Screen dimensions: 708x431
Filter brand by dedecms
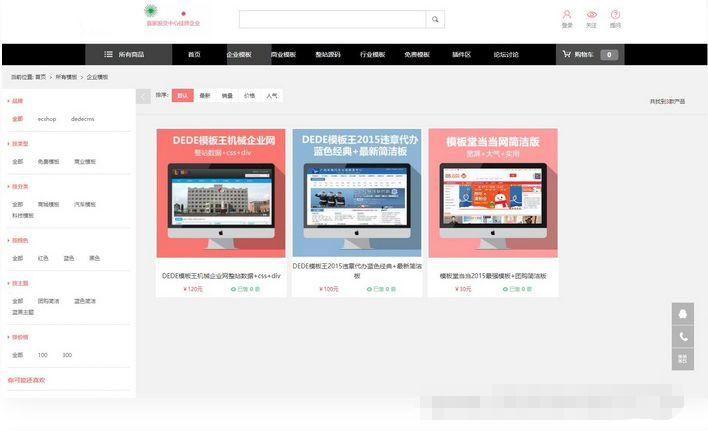[83, 119]
